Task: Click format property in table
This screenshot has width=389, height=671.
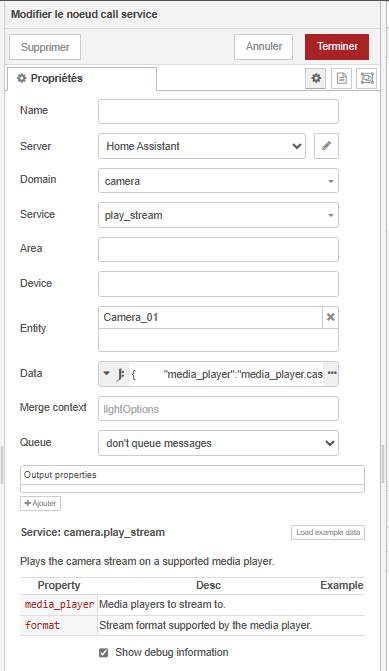Action: coord(42,626)
